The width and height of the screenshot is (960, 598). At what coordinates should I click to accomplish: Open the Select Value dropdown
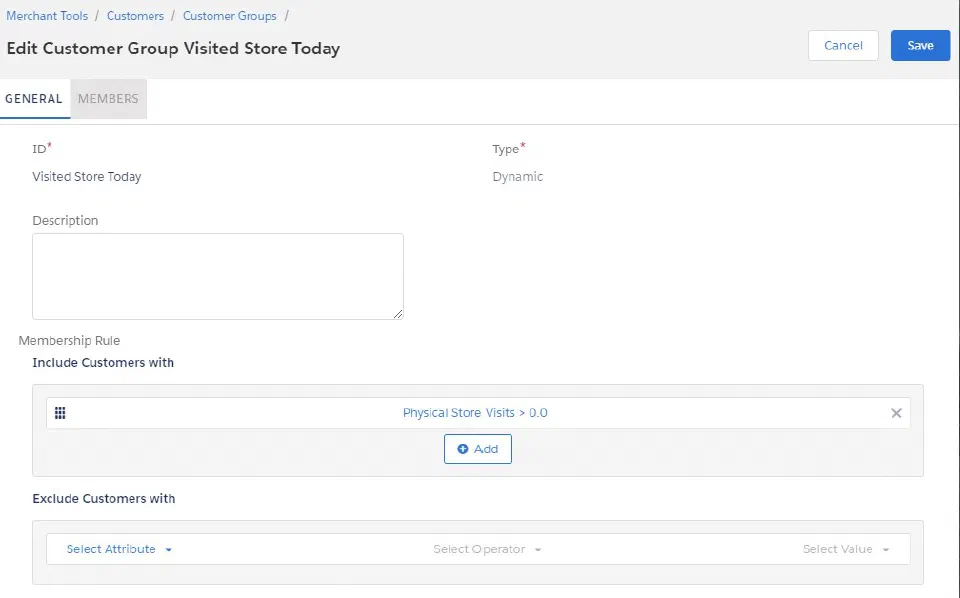pos(846,549)
